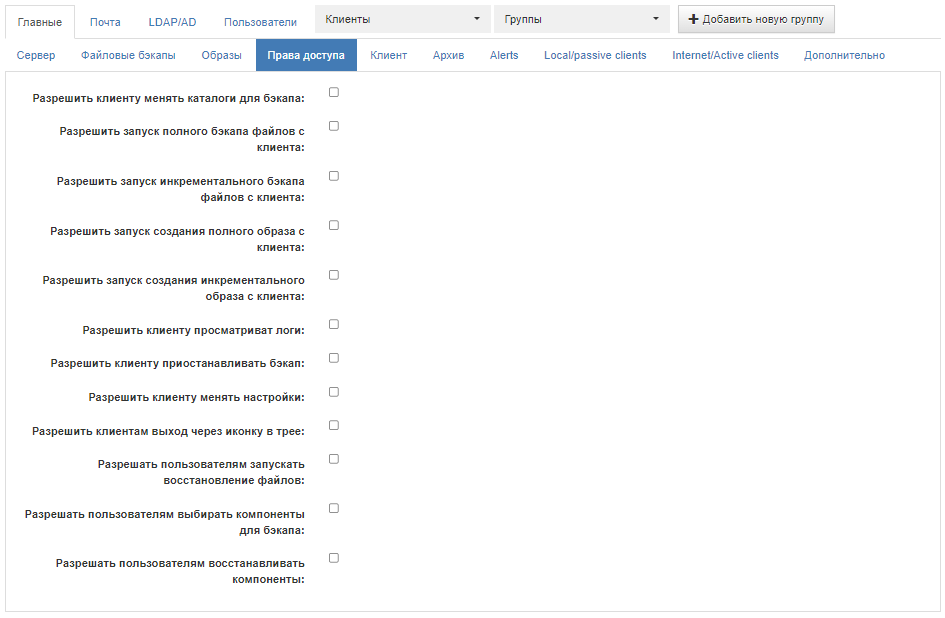Tick Разрешить запуск полного бэкапа файлов checkbox
Screen dimensions: 945x618
pyautogui.click(x=334, y=126)
